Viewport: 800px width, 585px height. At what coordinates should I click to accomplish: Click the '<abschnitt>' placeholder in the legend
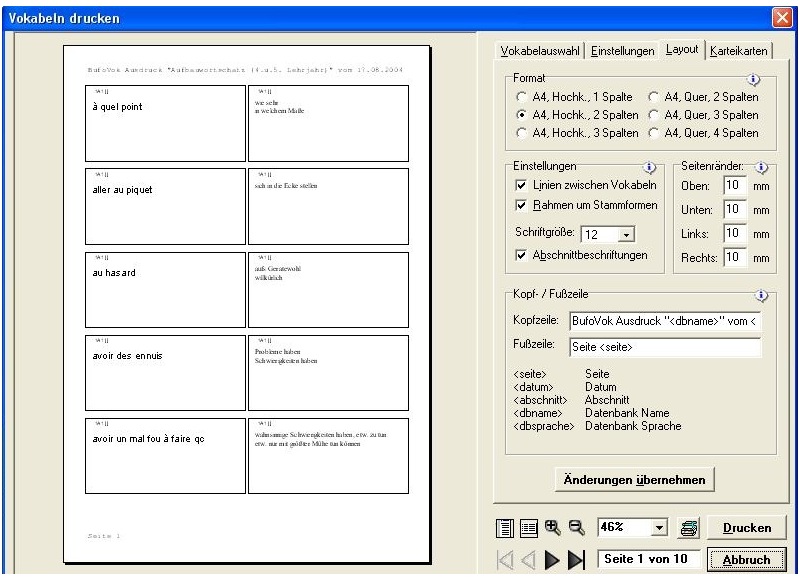point(540,400)
